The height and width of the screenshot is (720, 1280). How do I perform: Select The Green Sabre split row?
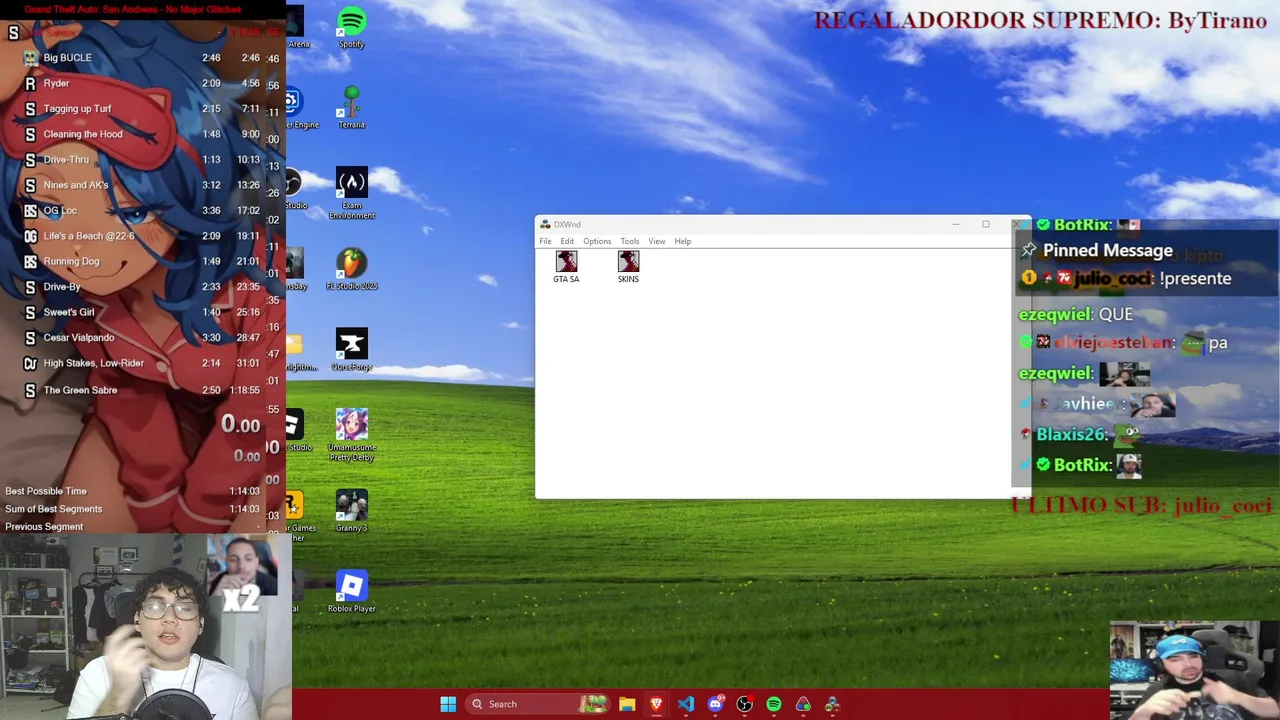tap(140, 390)
